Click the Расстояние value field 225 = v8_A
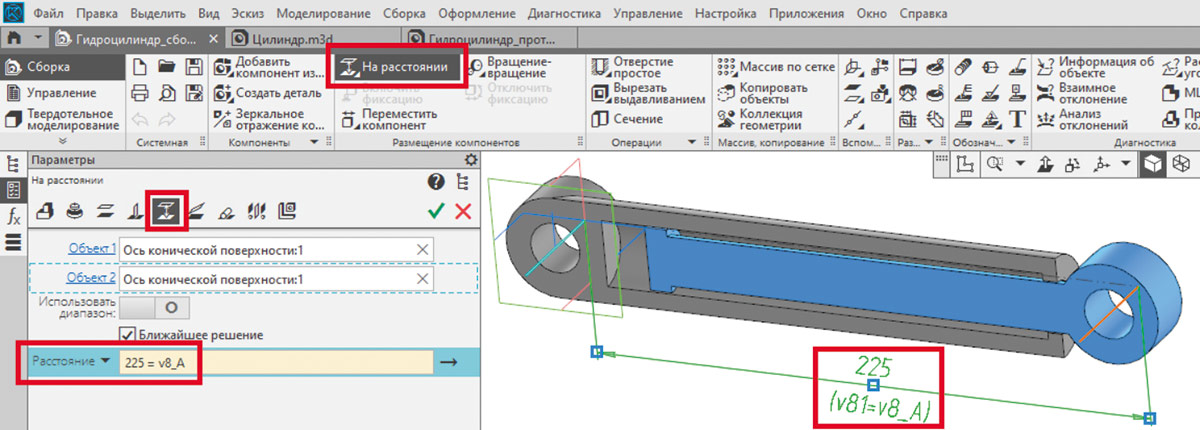 (276, 362)
